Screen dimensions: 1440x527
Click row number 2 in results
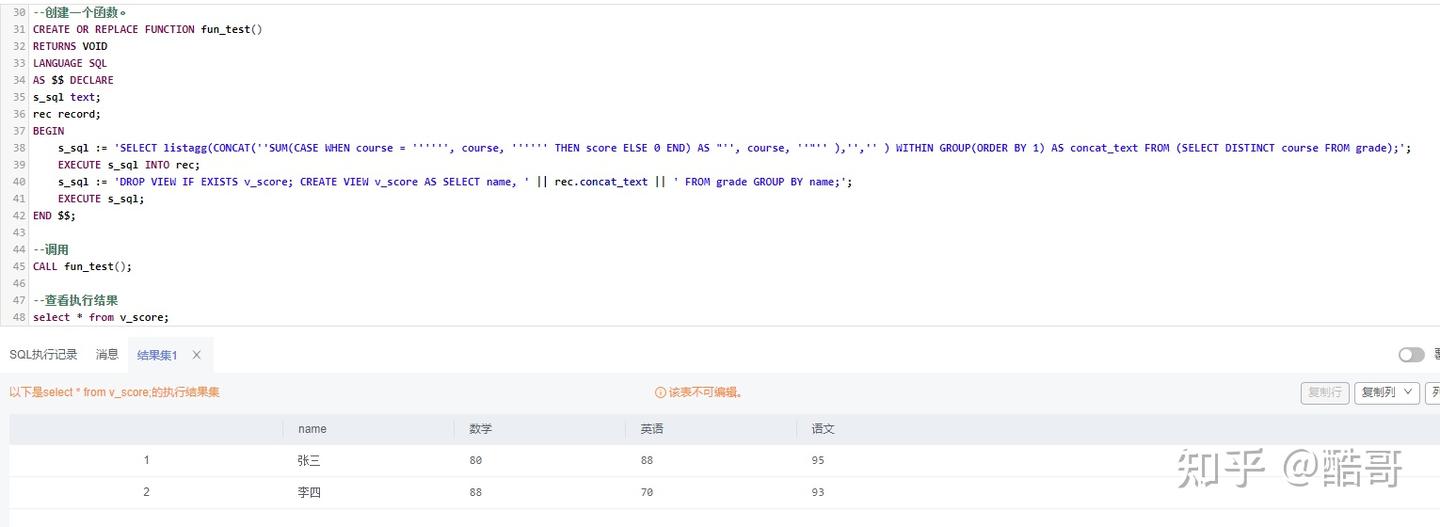[x=146, y=492]
